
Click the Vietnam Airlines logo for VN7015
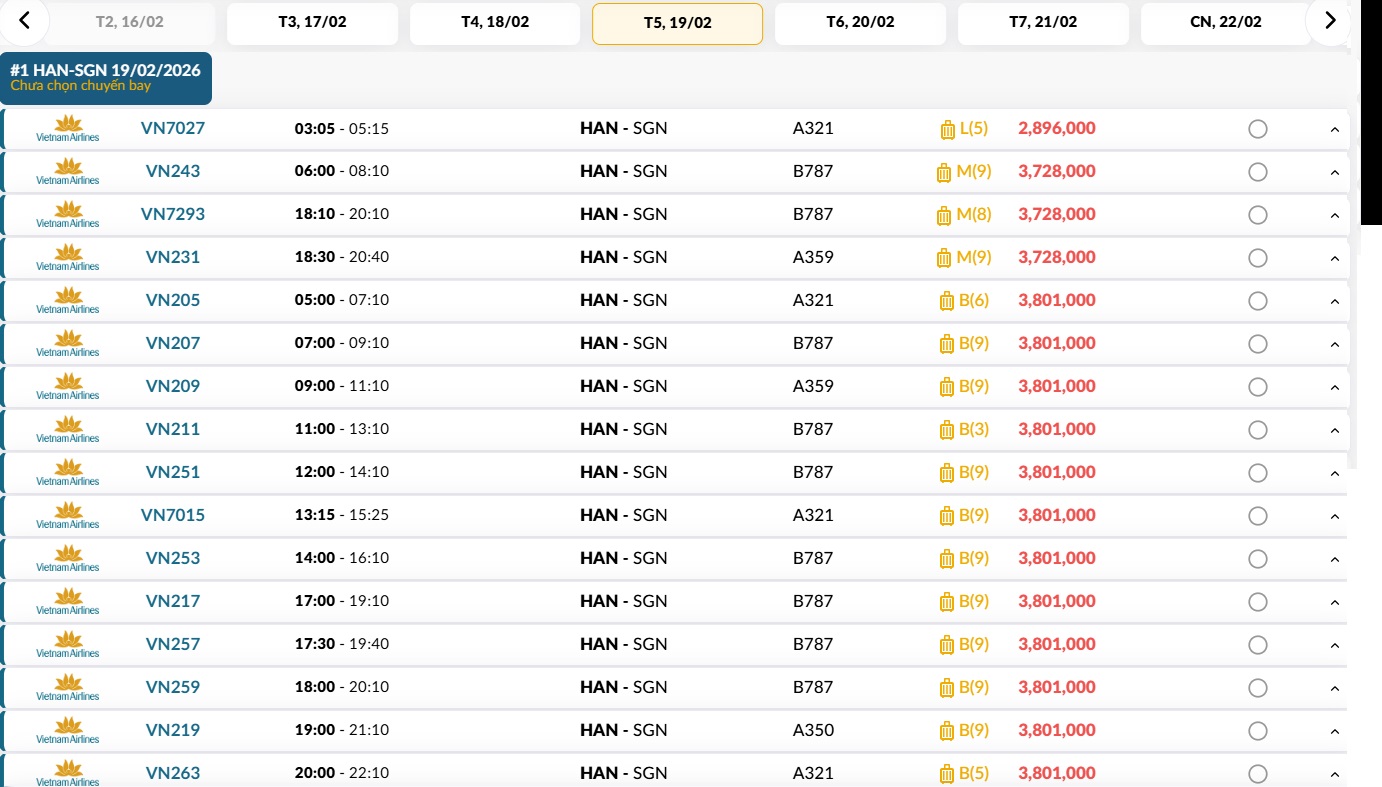pyautogui.click(x=68, y=515)
